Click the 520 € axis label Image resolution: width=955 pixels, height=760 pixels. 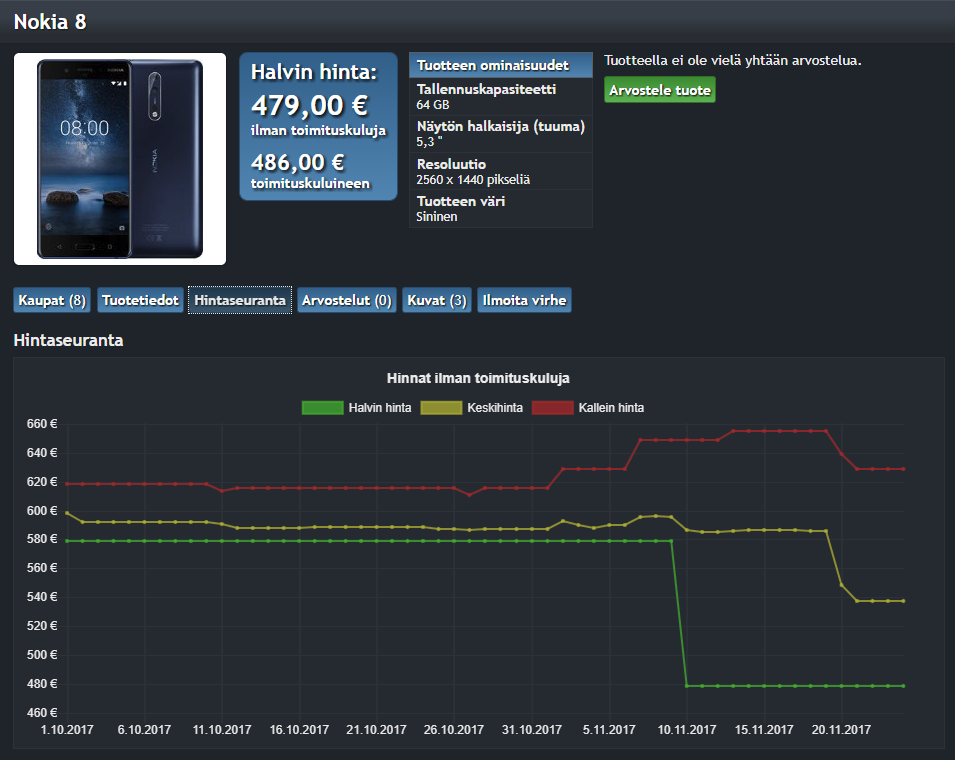coord(42,625)
